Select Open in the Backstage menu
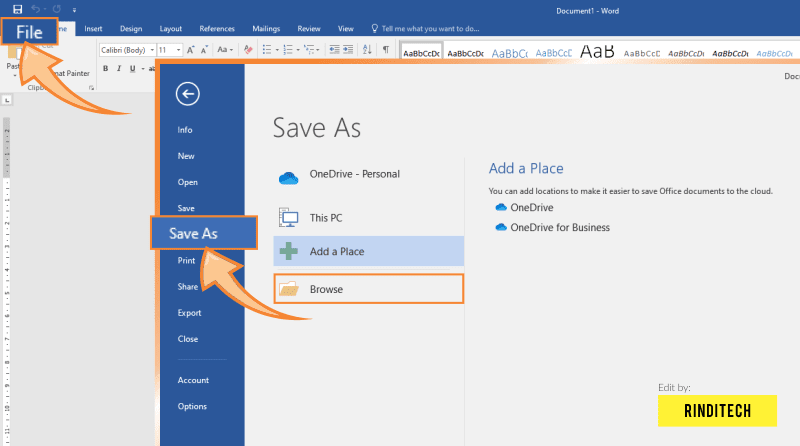 188,182
